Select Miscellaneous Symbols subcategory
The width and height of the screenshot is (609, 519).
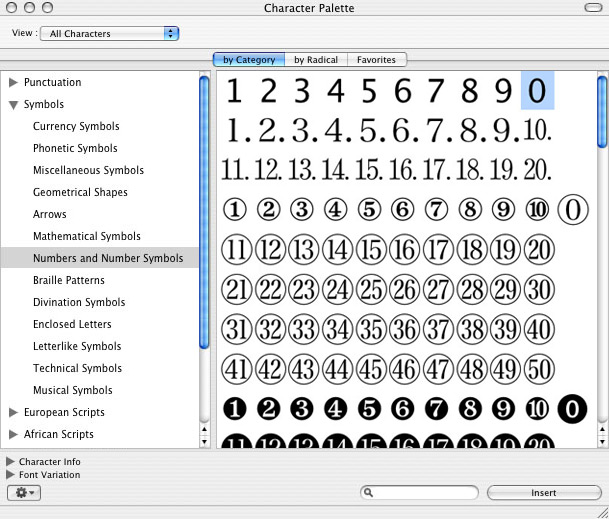point(89,170)
